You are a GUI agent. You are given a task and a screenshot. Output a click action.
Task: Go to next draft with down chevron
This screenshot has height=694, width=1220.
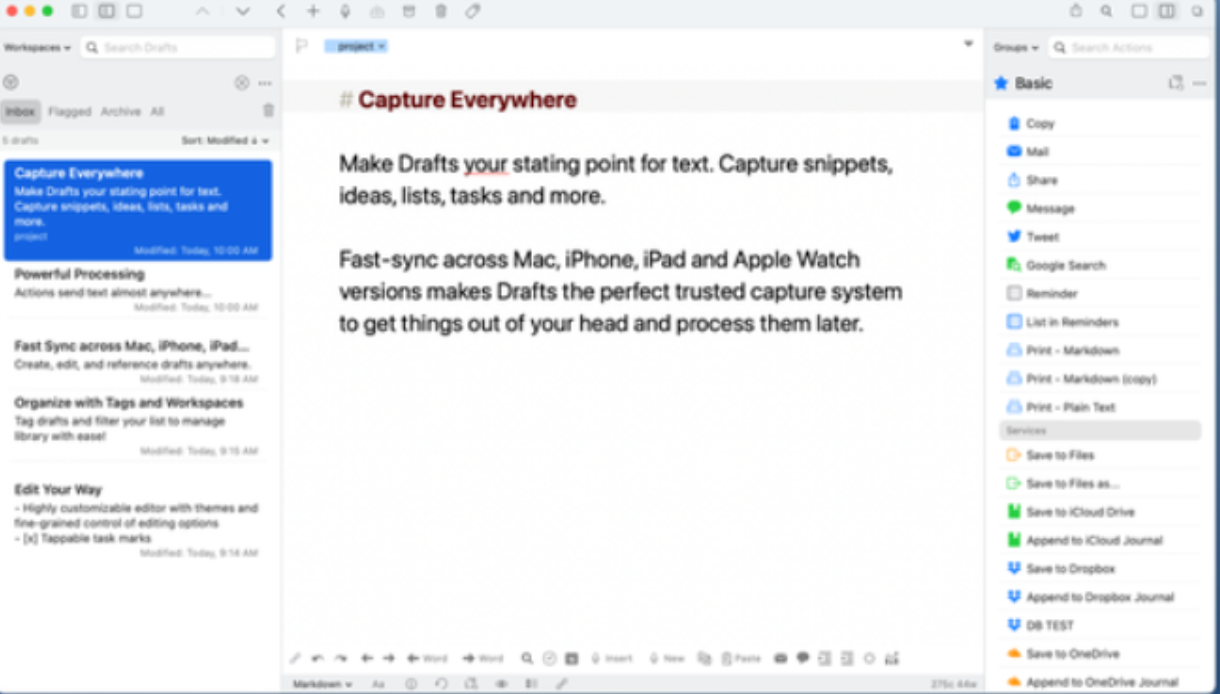243,11
